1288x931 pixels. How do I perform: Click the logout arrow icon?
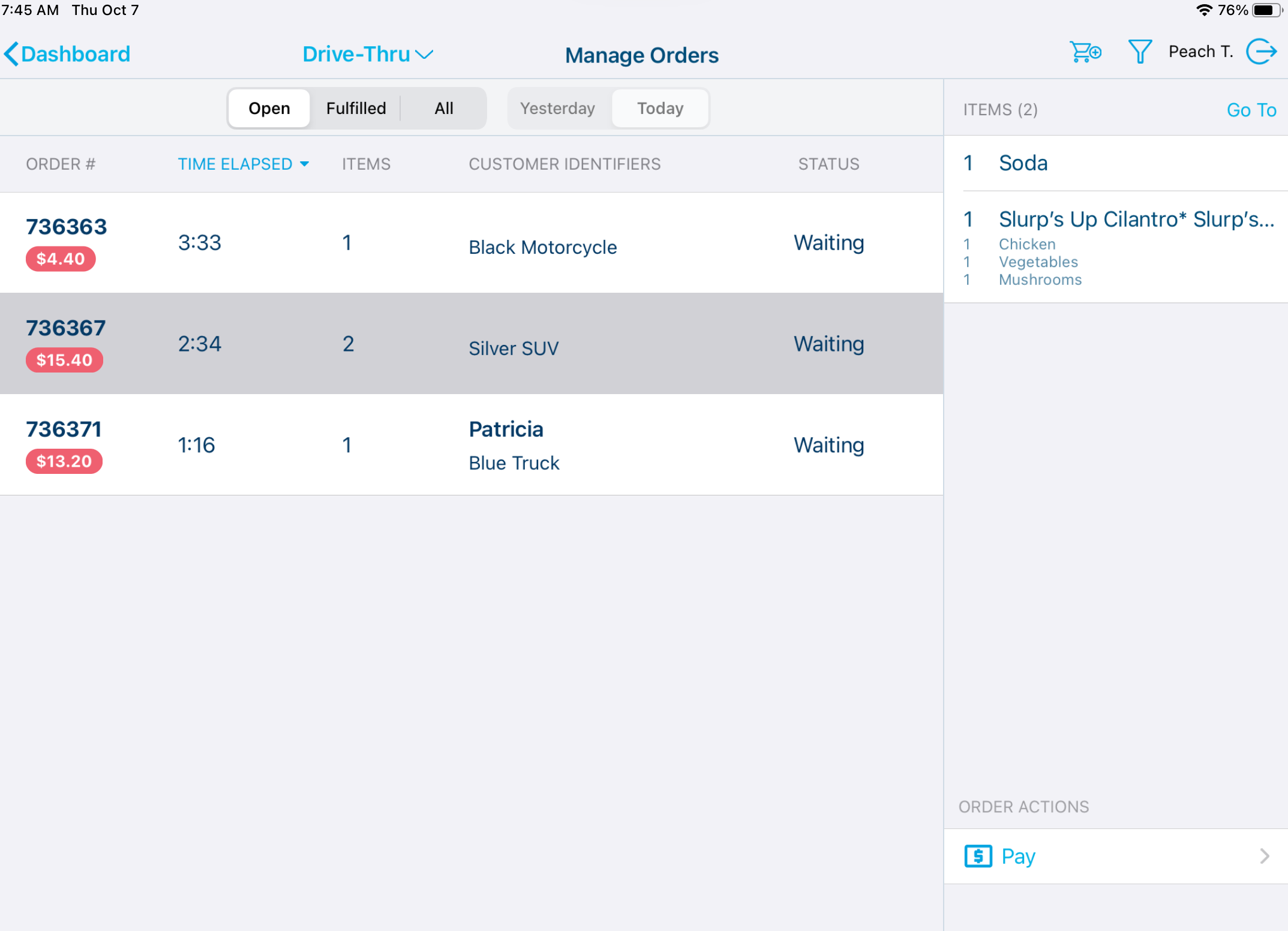click(x=1262, y=52)
